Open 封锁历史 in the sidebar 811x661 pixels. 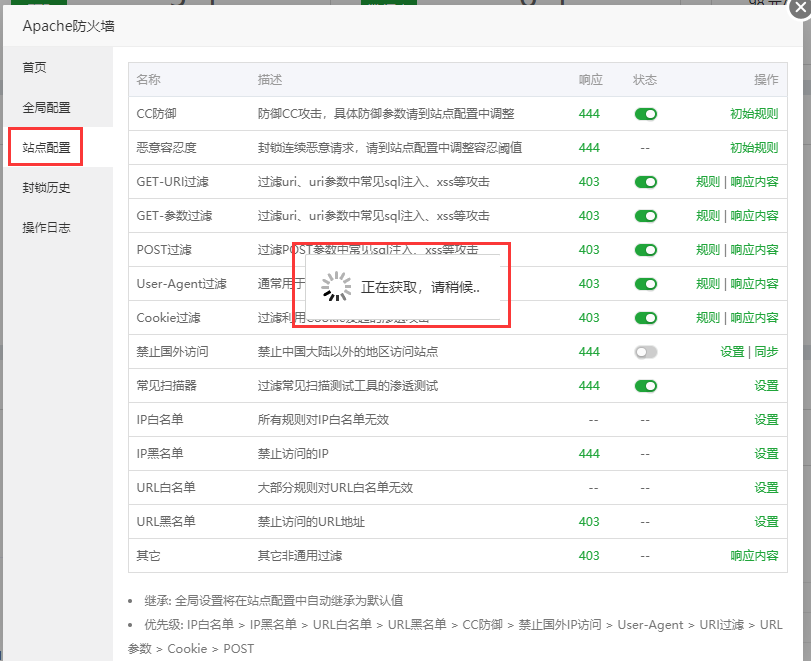pos(46,188)
